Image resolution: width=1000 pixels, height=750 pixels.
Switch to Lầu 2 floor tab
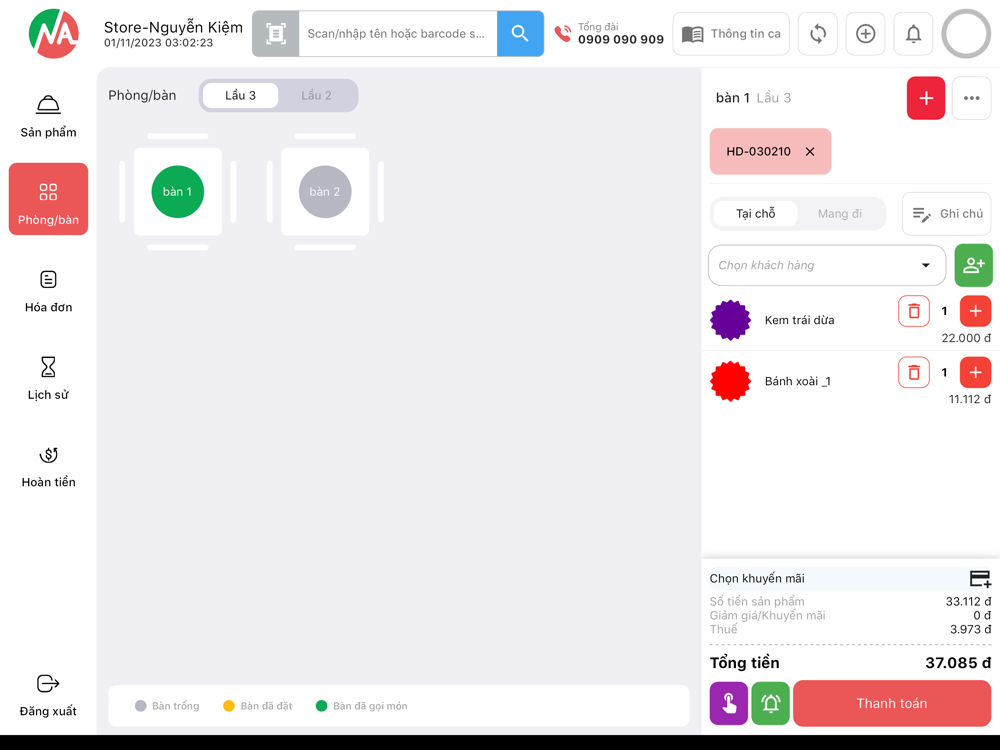(x=316, y=96)
